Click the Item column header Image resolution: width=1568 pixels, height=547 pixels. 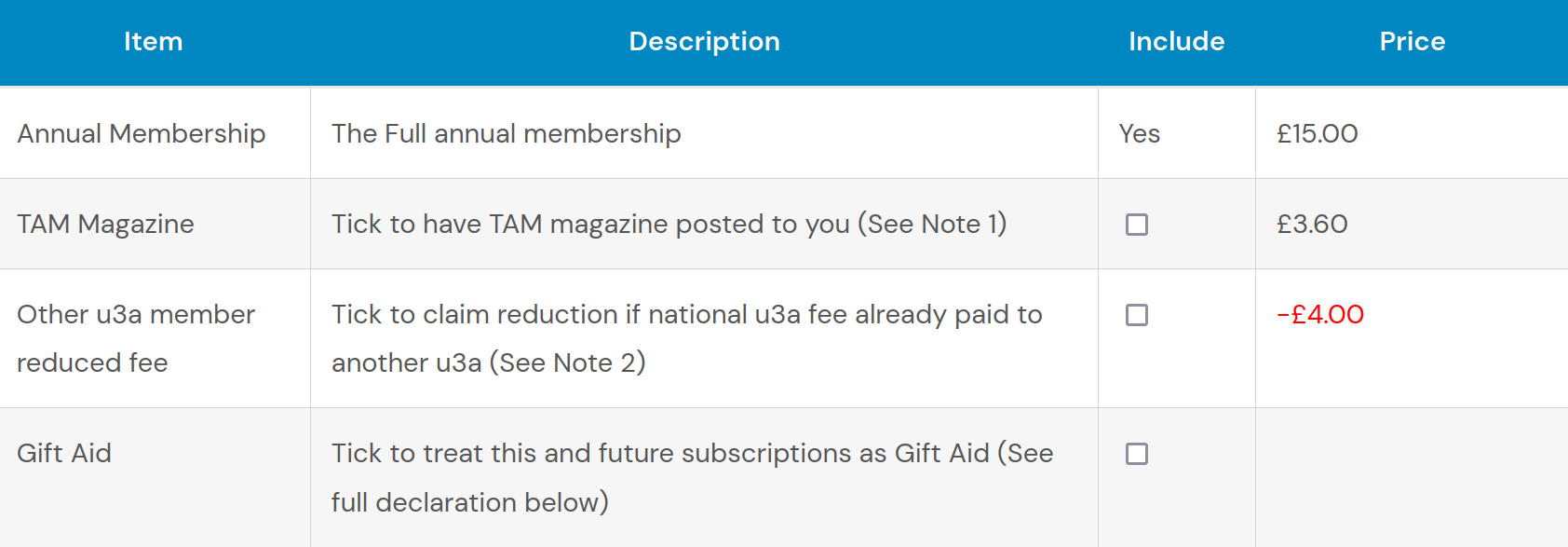pyautogui.click(x=154, y=42)
